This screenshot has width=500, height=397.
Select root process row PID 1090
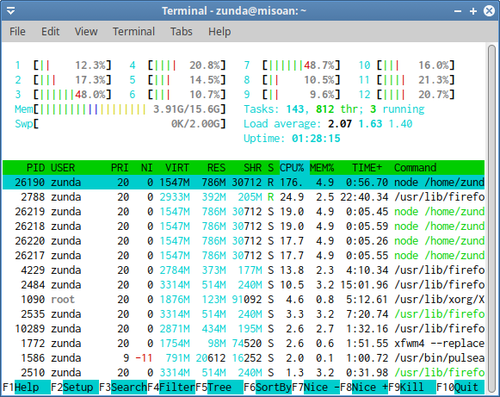[x=243, y=299]
